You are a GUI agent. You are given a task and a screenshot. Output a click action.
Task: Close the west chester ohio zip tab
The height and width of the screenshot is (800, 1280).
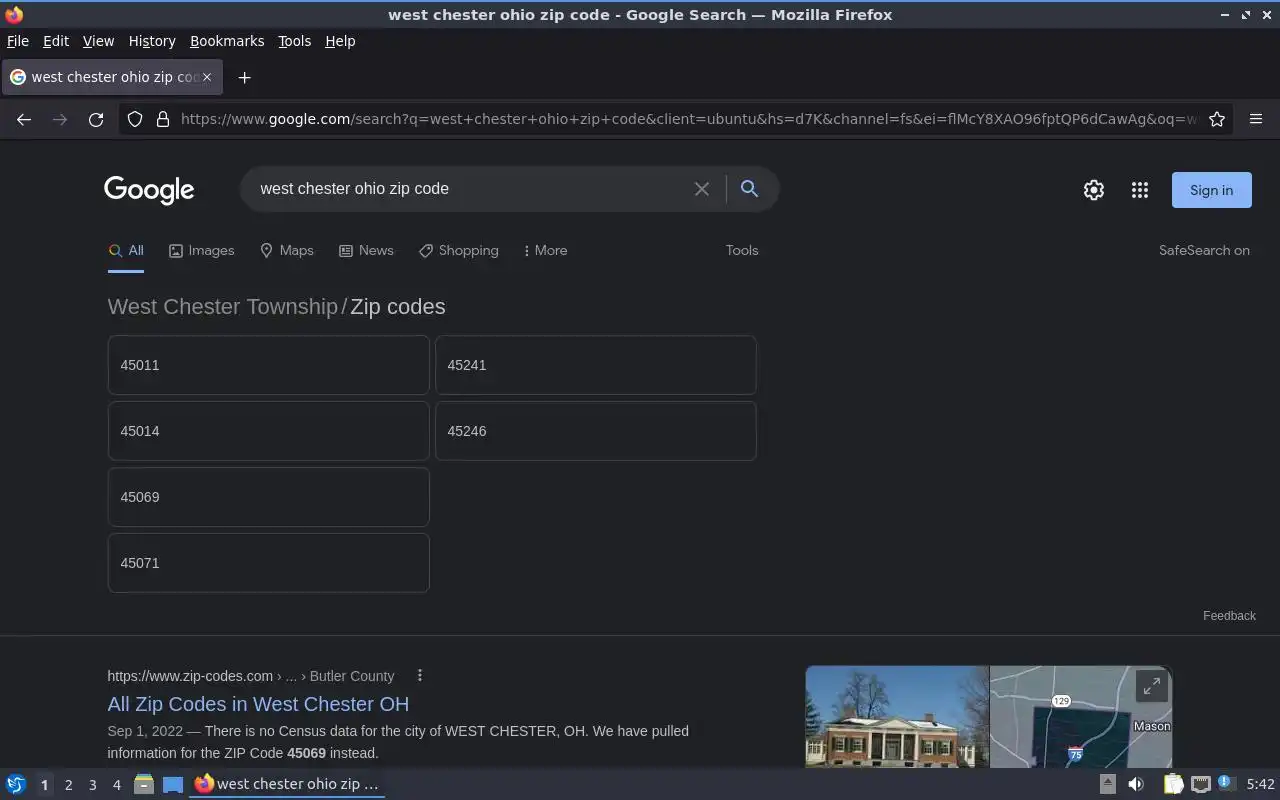[x=207, y=77]
